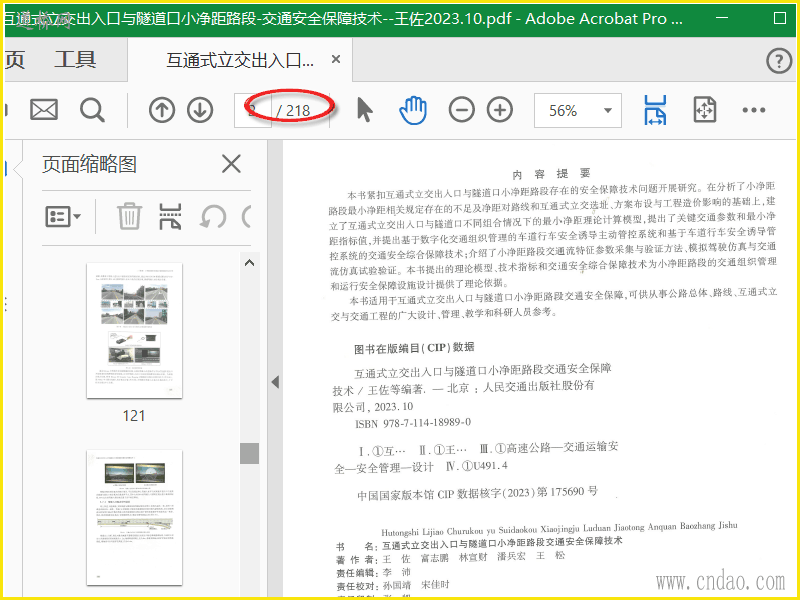Minimize the Adobe Acrobat window

point(721,18)
